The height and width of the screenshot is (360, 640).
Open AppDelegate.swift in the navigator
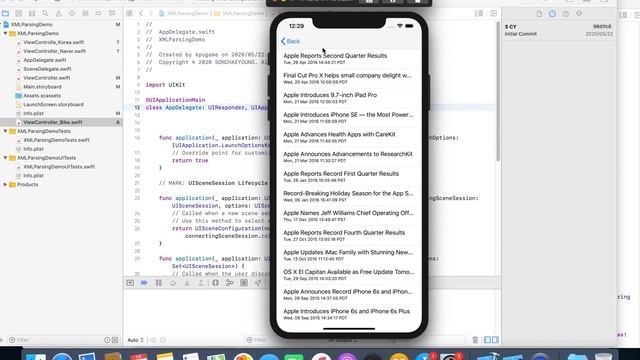coord(44,60)
